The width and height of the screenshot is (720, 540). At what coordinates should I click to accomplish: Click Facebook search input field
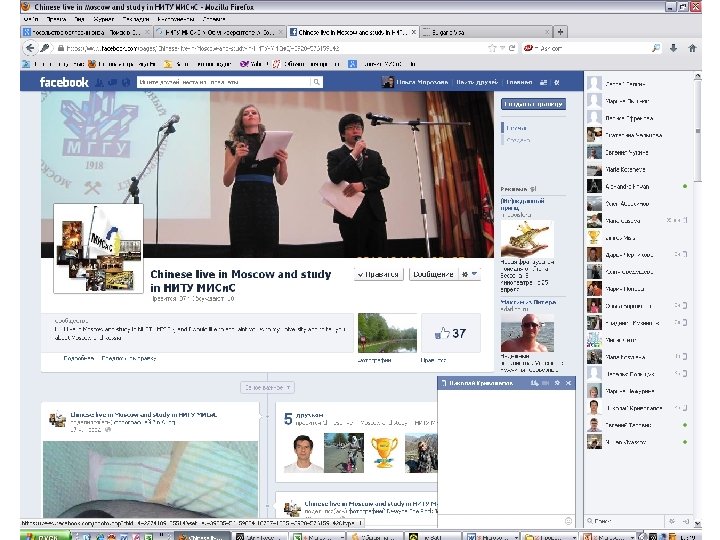click(224, 82)
